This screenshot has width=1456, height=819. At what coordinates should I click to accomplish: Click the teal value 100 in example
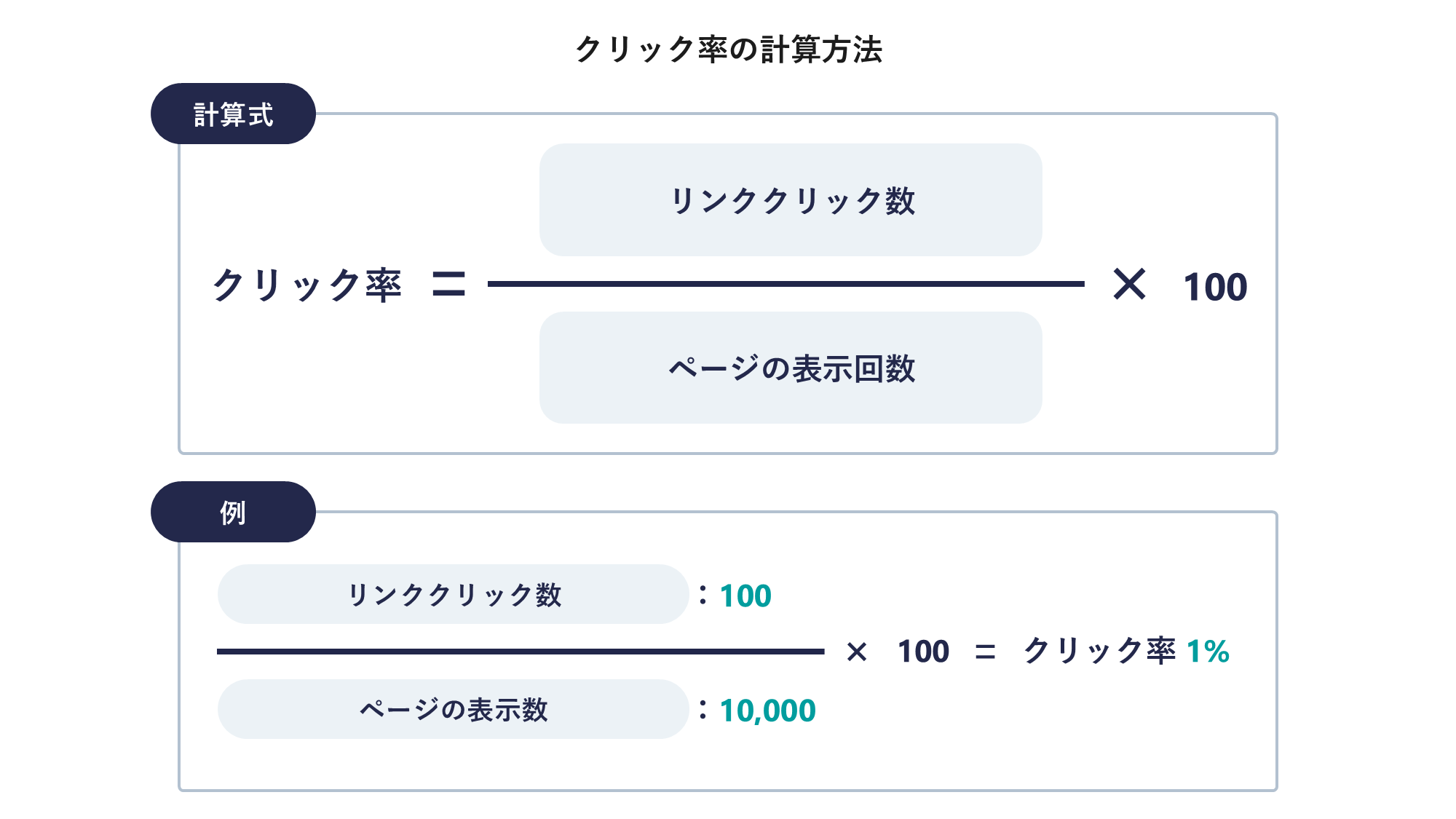[x=745, y=596]
